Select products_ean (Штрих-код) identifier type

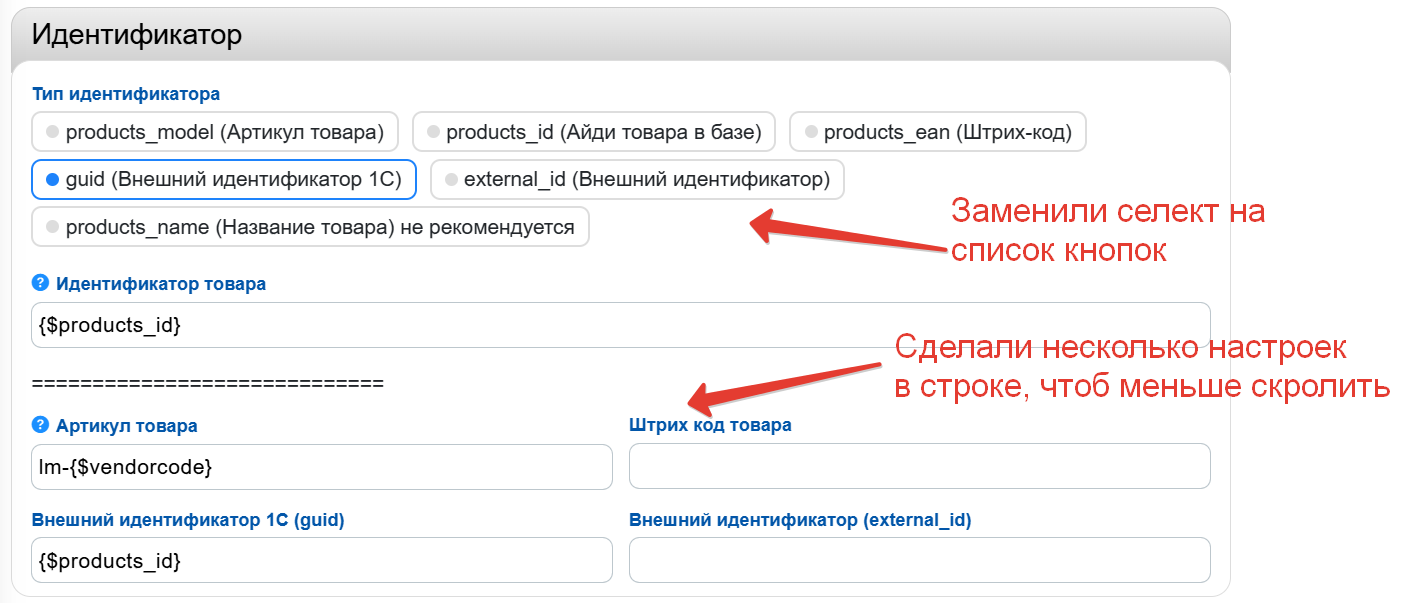pyautogui.click(x=937, y=132)
